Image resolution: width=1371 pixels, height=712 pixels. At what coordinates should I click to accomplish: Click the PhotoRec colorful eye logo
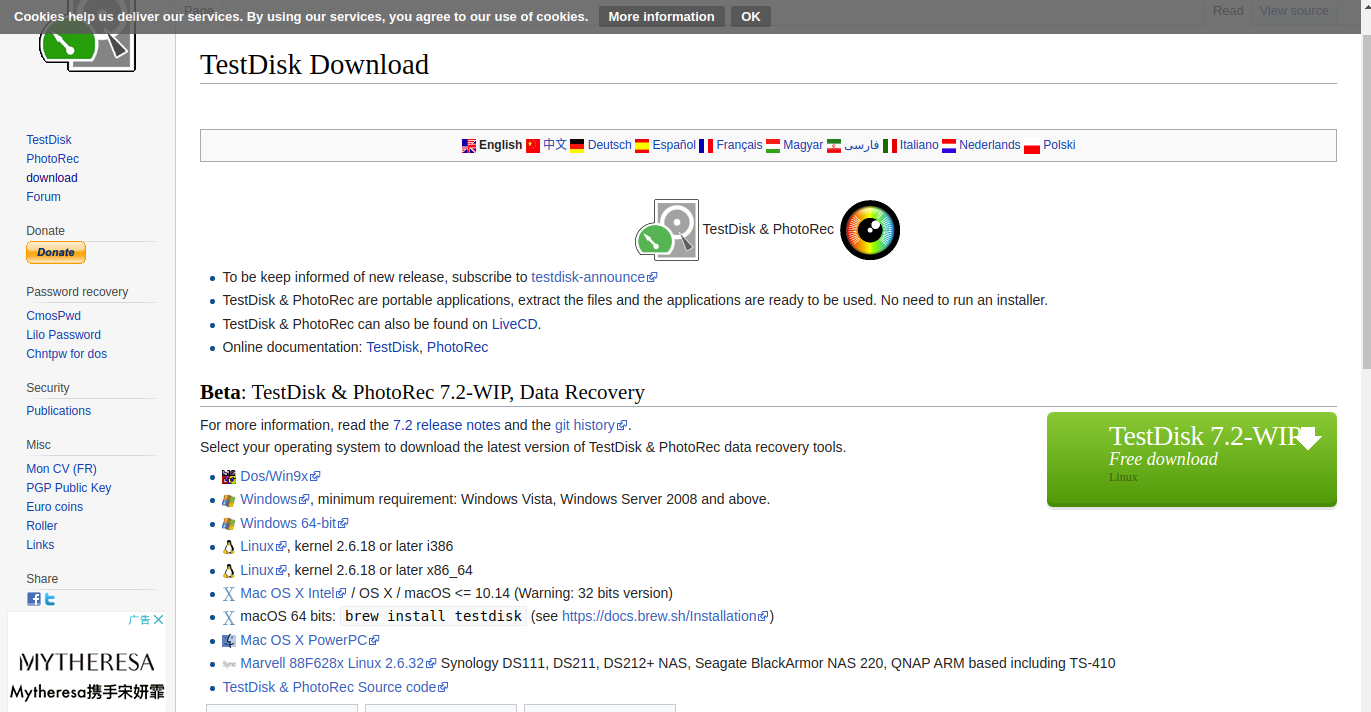click(x=870, y=230)
